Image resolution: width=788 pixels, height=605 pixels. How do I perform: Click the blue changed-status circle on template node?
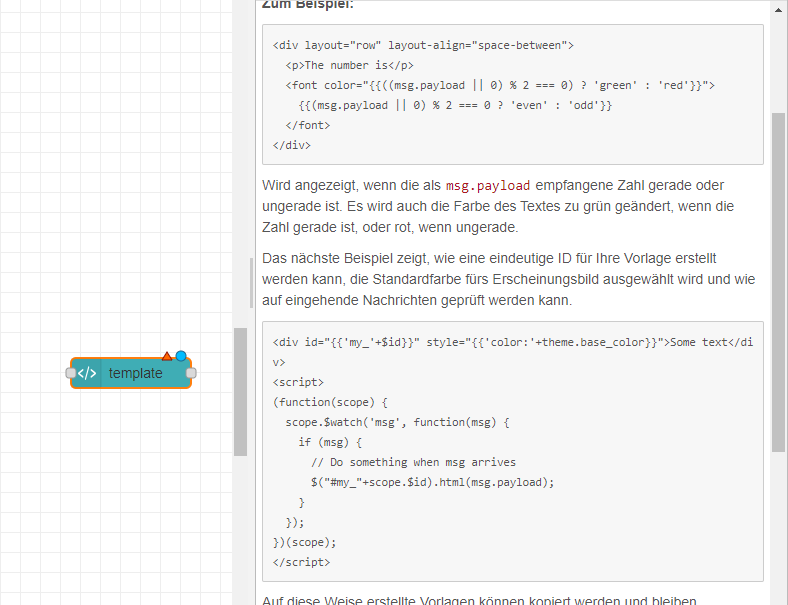[181, 356]
